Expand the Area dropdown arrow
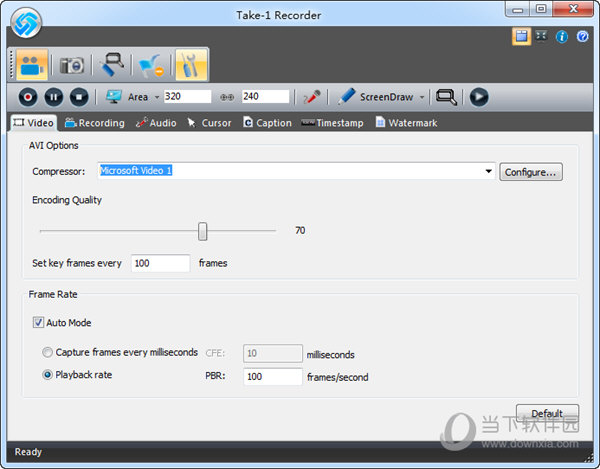The height and width of the screenshot is (469, 600). (157, 97)
